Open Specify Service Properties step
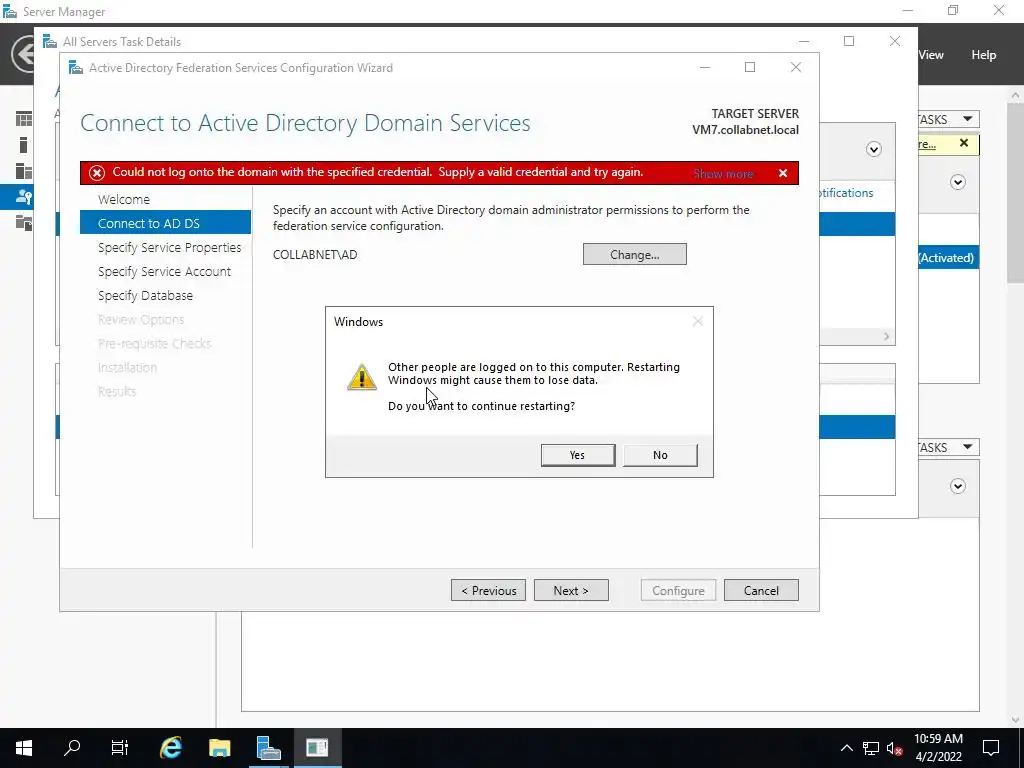The image size is (1024, 768). pos(169,248)
